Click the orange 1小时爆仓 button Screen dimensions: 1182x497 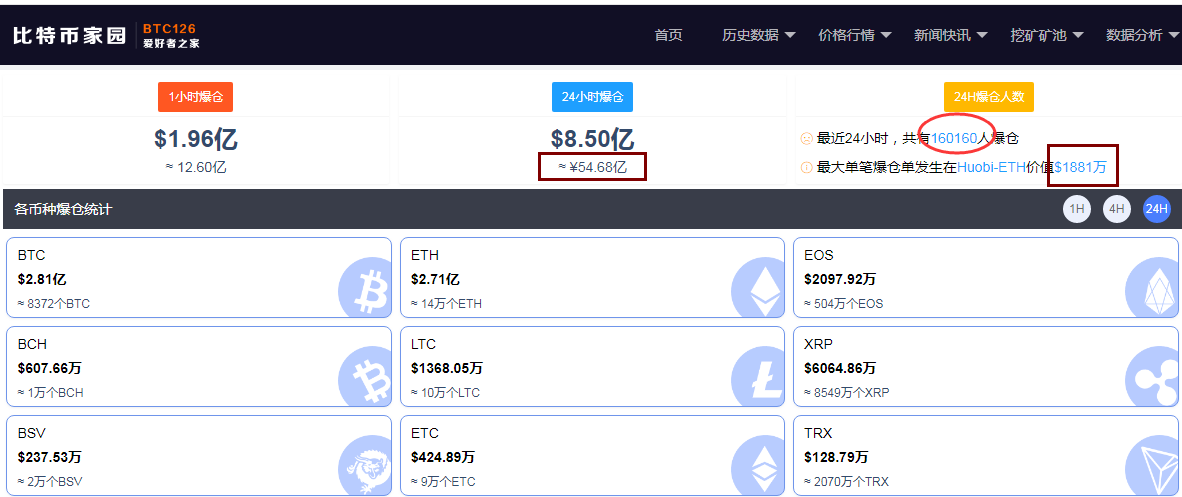point(195,97)
